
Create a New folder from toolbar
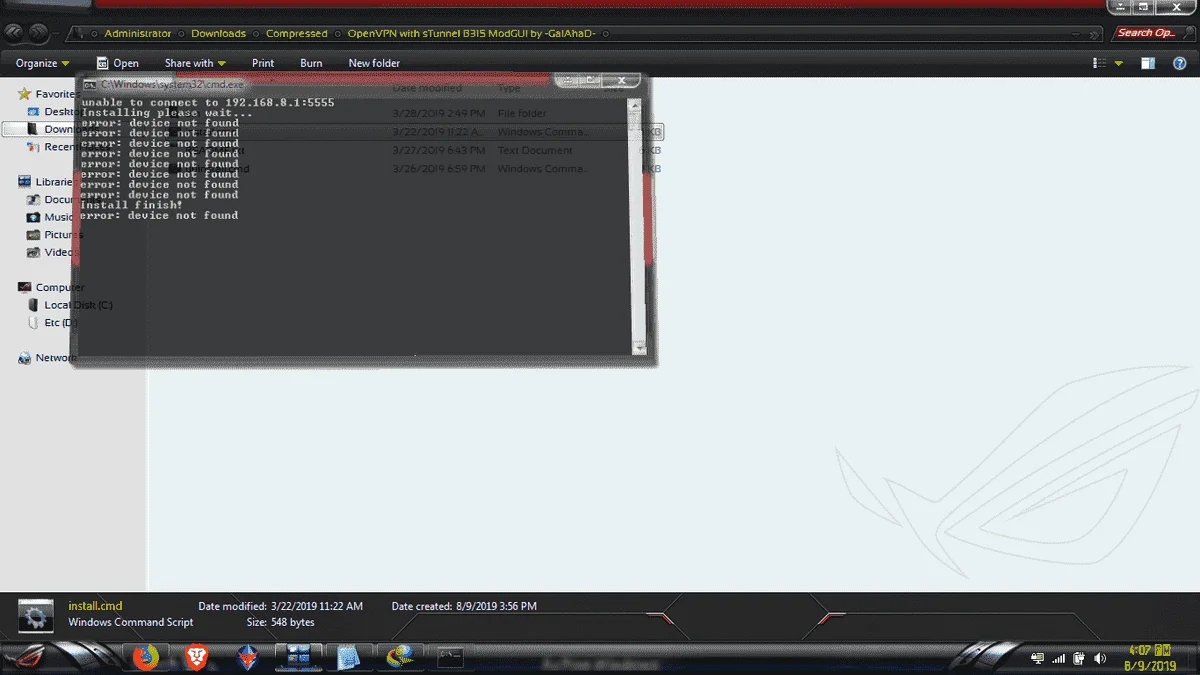(x=374, y=63)
